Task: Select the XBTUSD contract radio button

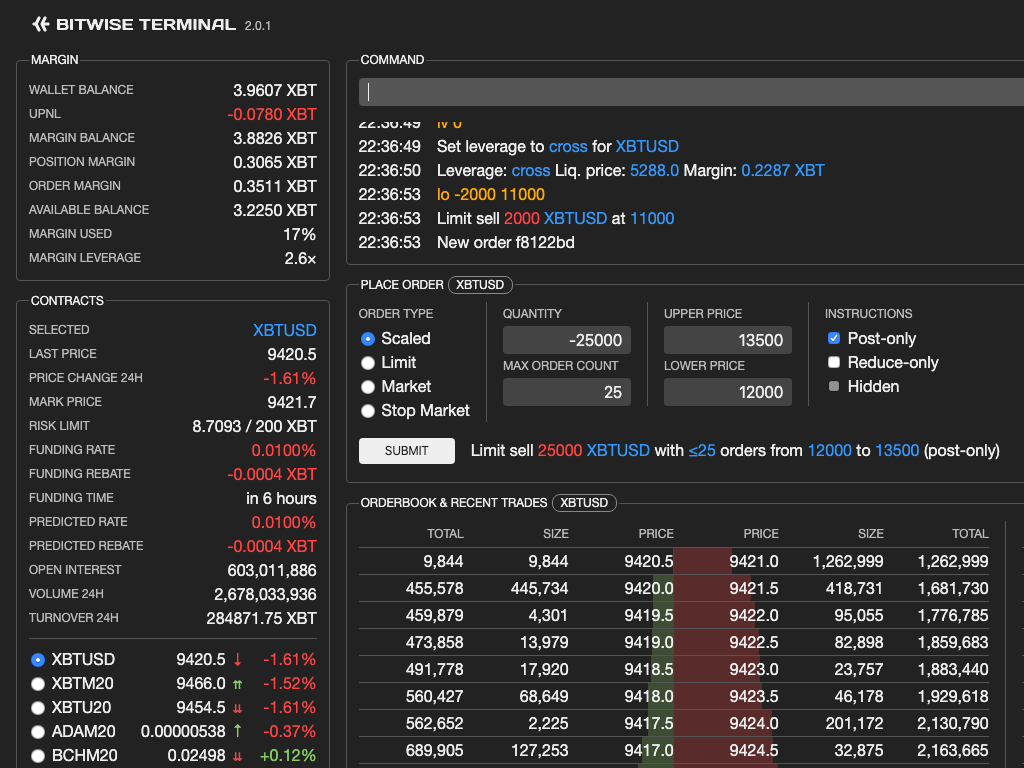Action: [x=38, y=660]
